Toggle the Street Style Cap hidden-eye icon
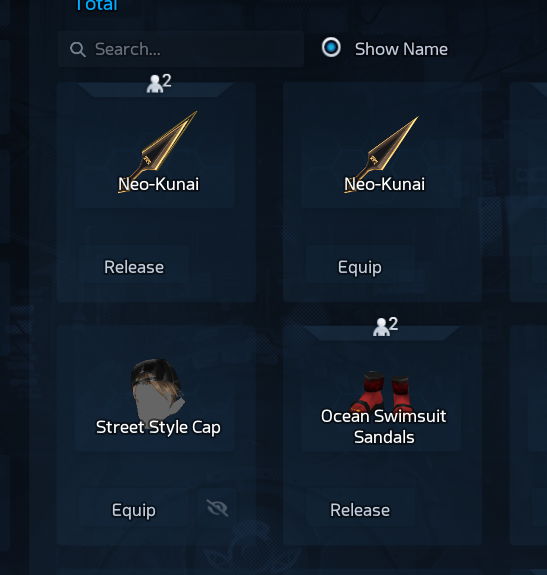This screenshot has width=547, height=575. (x=217, y=508)
